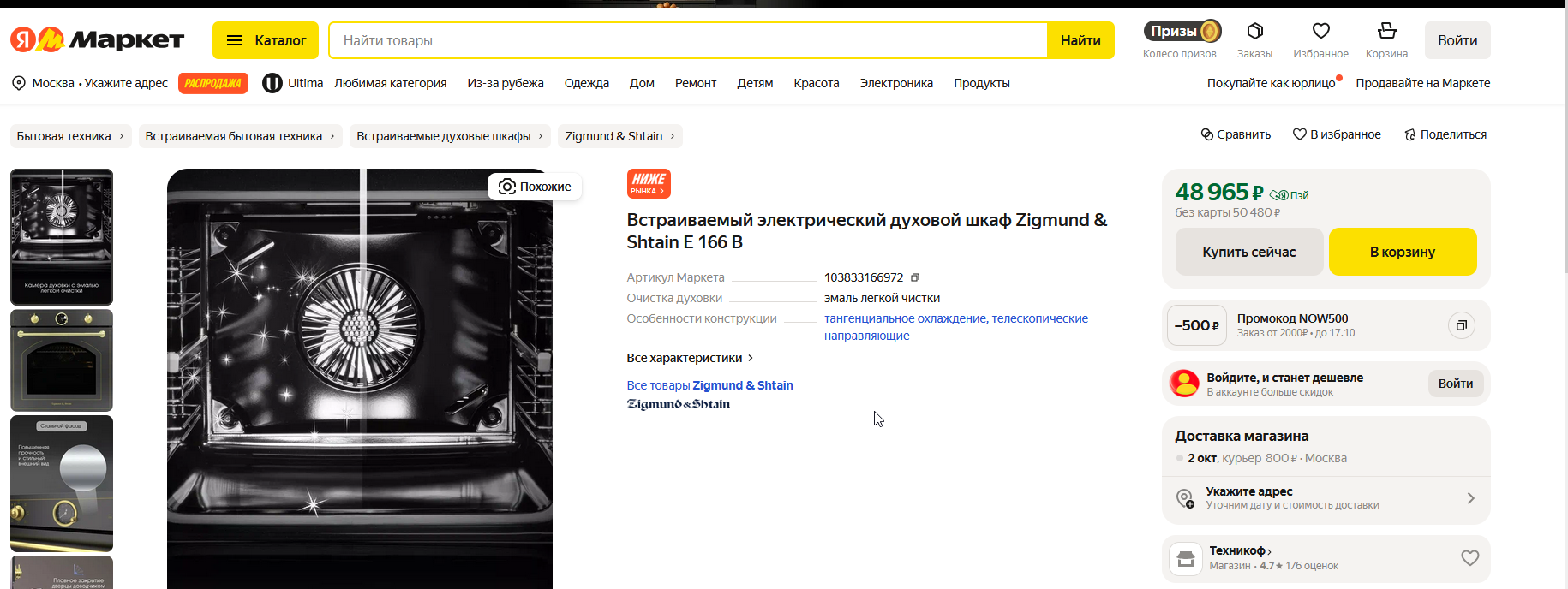This screenshot has height=589, width=1568.
Task: Expand Все характеристики list
Action: click(690, 358)
